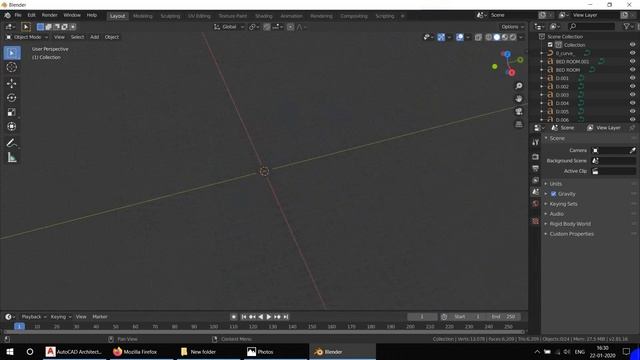Choose the Measure ruler tool
The height and width of the screenshot is (360, 640).
tap(12, 158)
